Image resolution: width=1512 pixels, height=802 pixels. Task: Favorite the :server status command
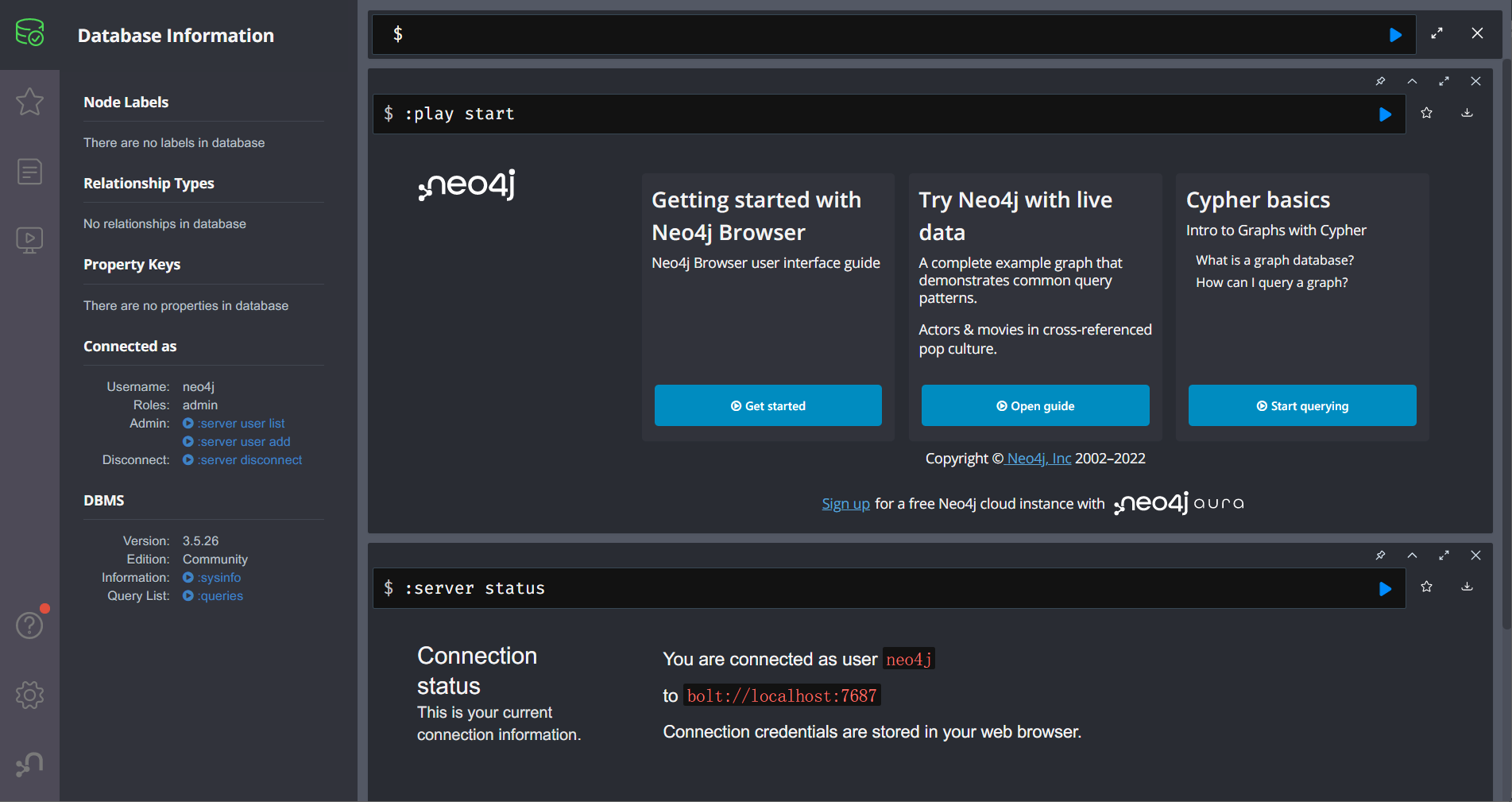[1426, 587]
